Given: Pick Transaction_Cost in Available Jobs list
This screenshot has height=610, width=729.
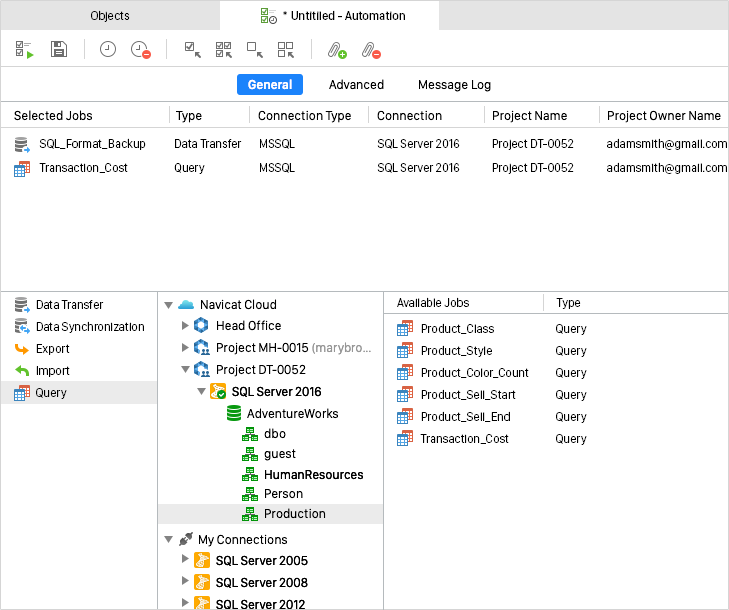Looking at the screenshot, I should (556, 439).
